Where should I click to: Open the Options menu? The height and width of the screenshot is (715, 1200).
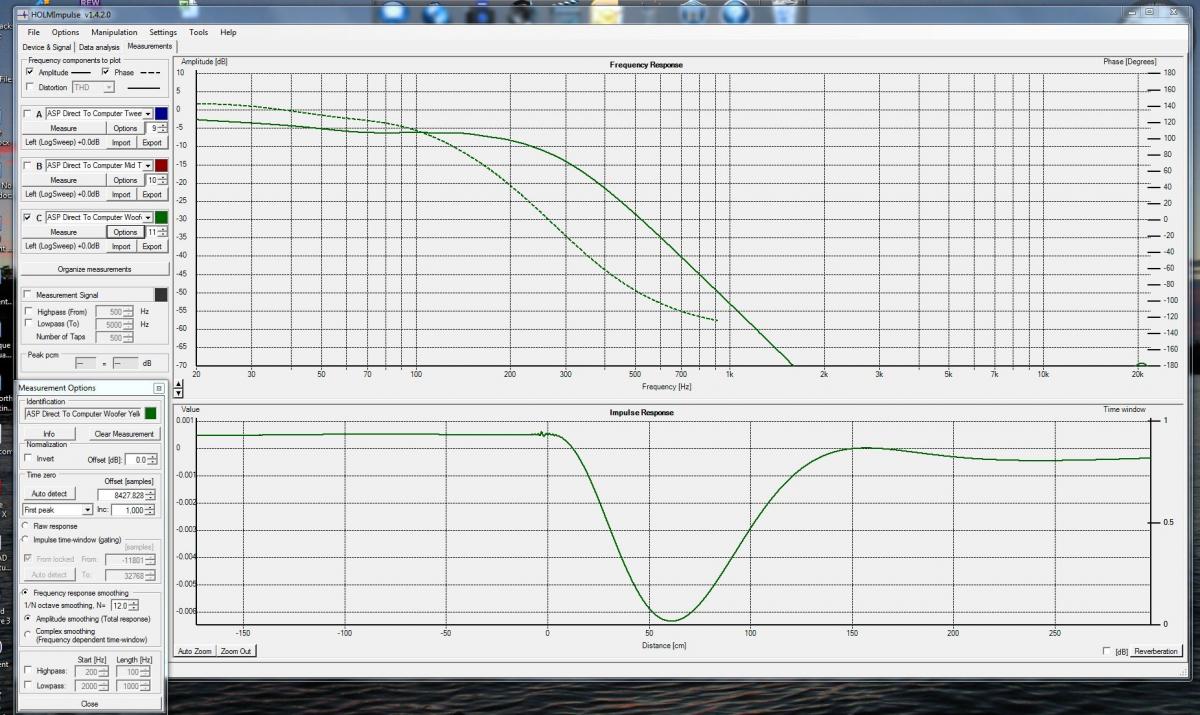point(65,32)
